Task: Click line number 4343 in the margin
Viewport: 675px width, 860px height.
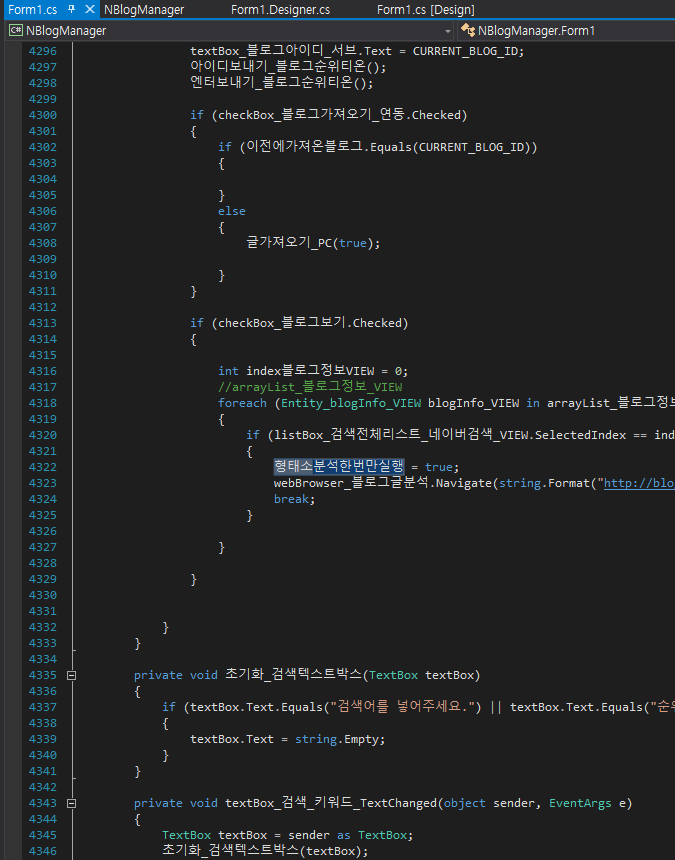Action: point(43,803)
